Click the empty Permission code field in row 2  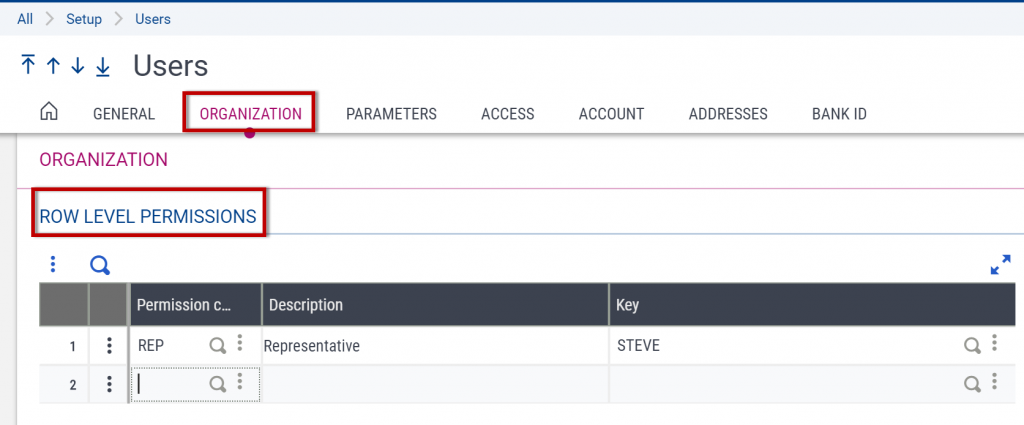point(170,384)
